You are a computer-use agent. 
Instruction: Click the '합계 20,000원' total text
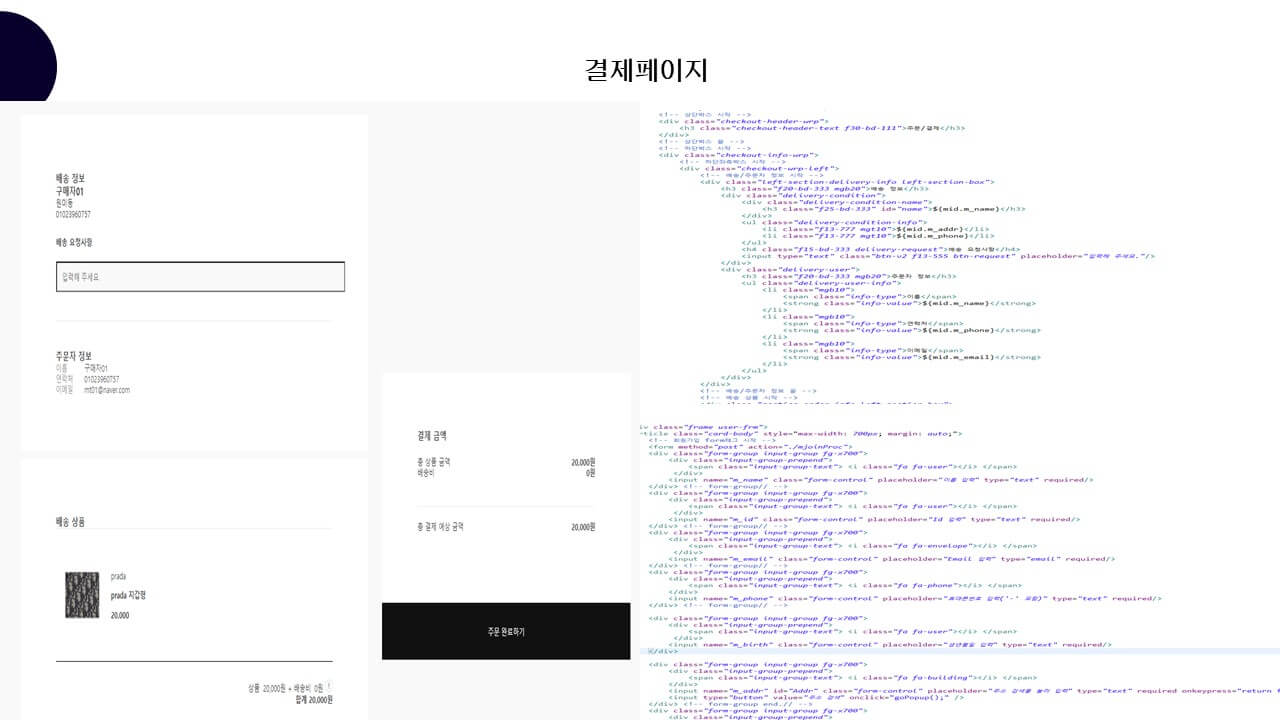pos(314,699)
